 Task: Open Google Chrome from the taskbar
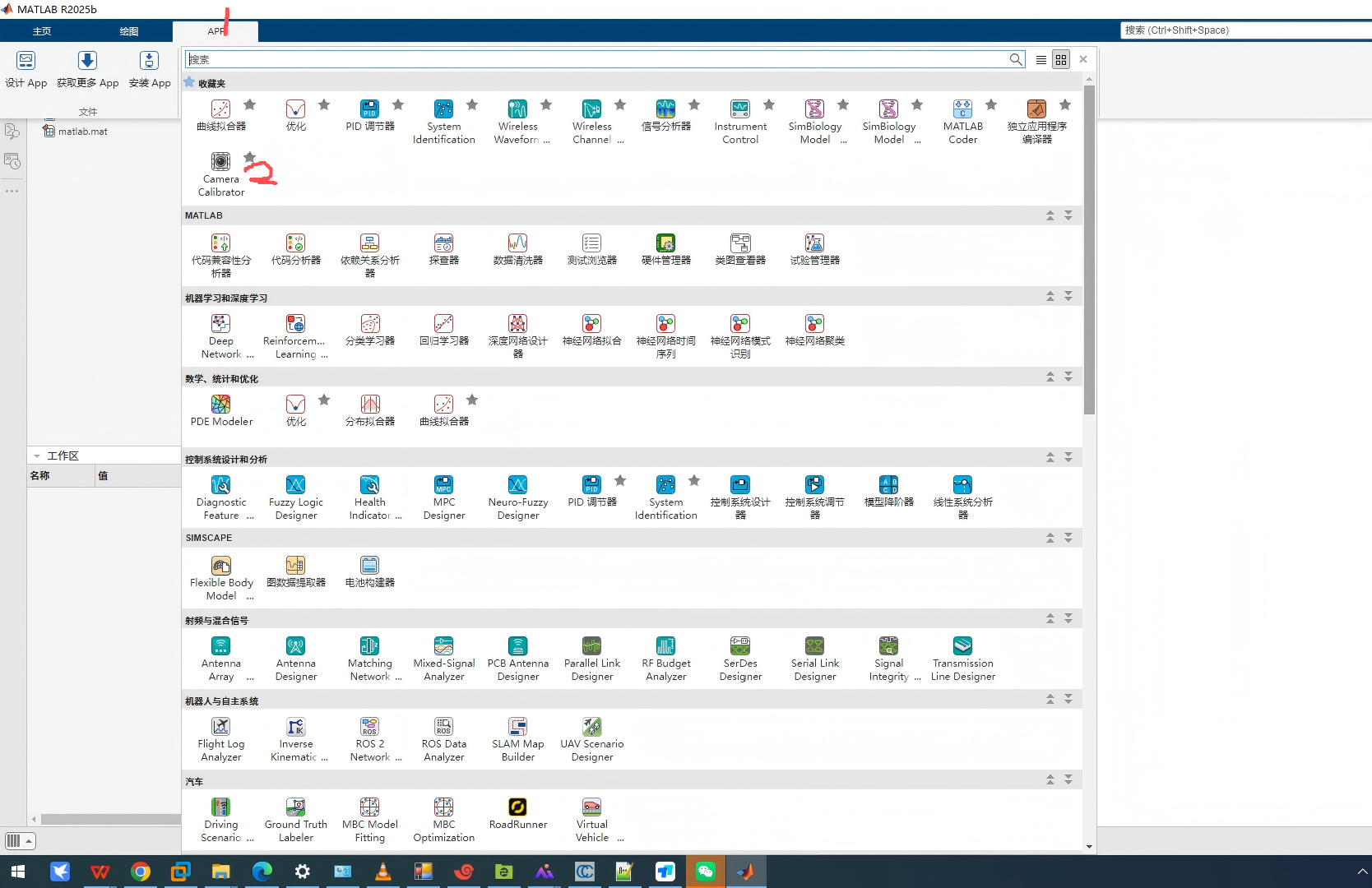pyautogui.click(x=141, y=872)
